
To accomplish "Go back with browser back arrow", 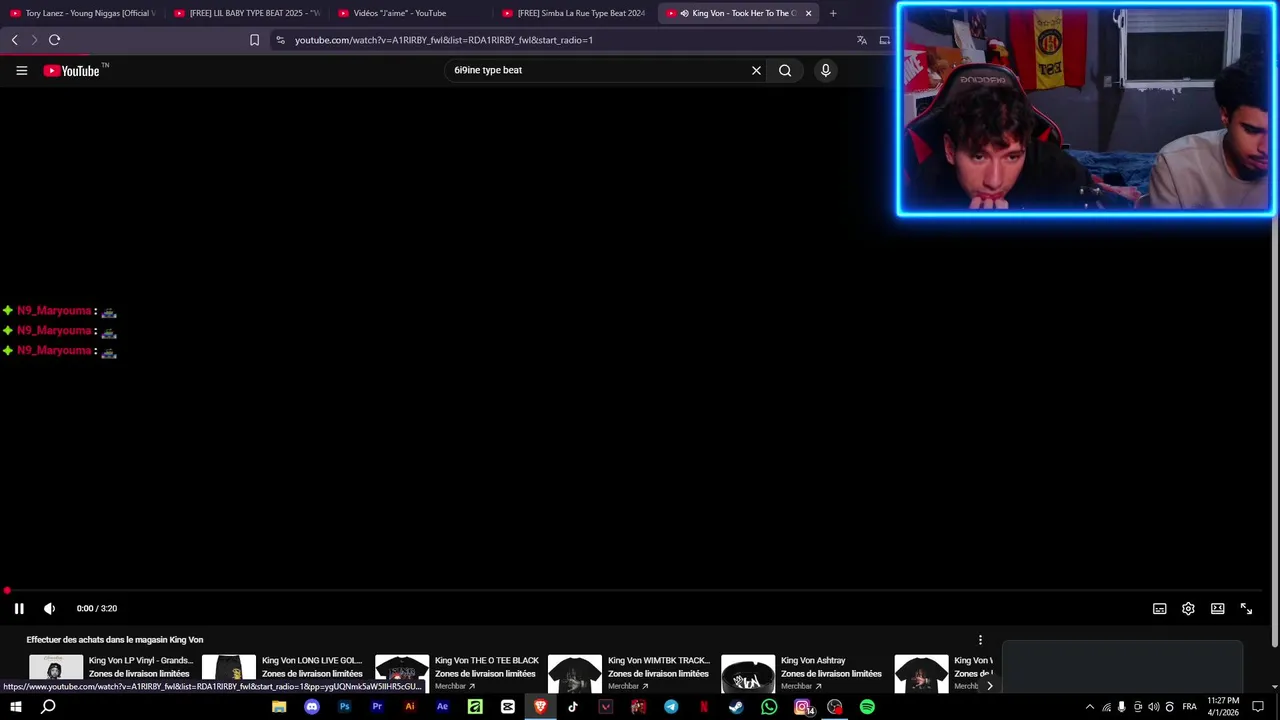I will (14, 40).
